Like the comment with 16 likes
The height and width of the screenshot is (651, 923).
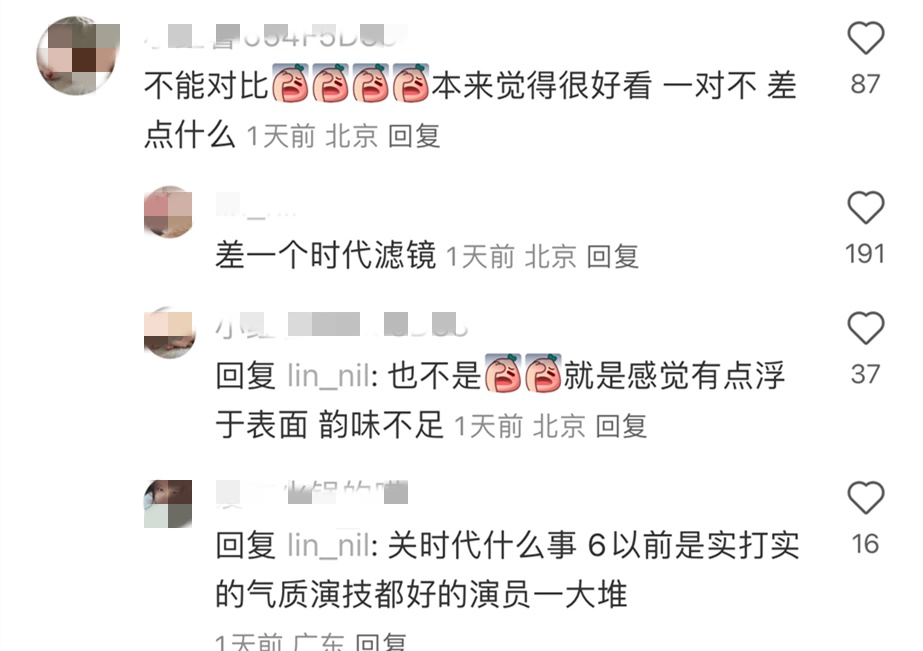[865, 497]
